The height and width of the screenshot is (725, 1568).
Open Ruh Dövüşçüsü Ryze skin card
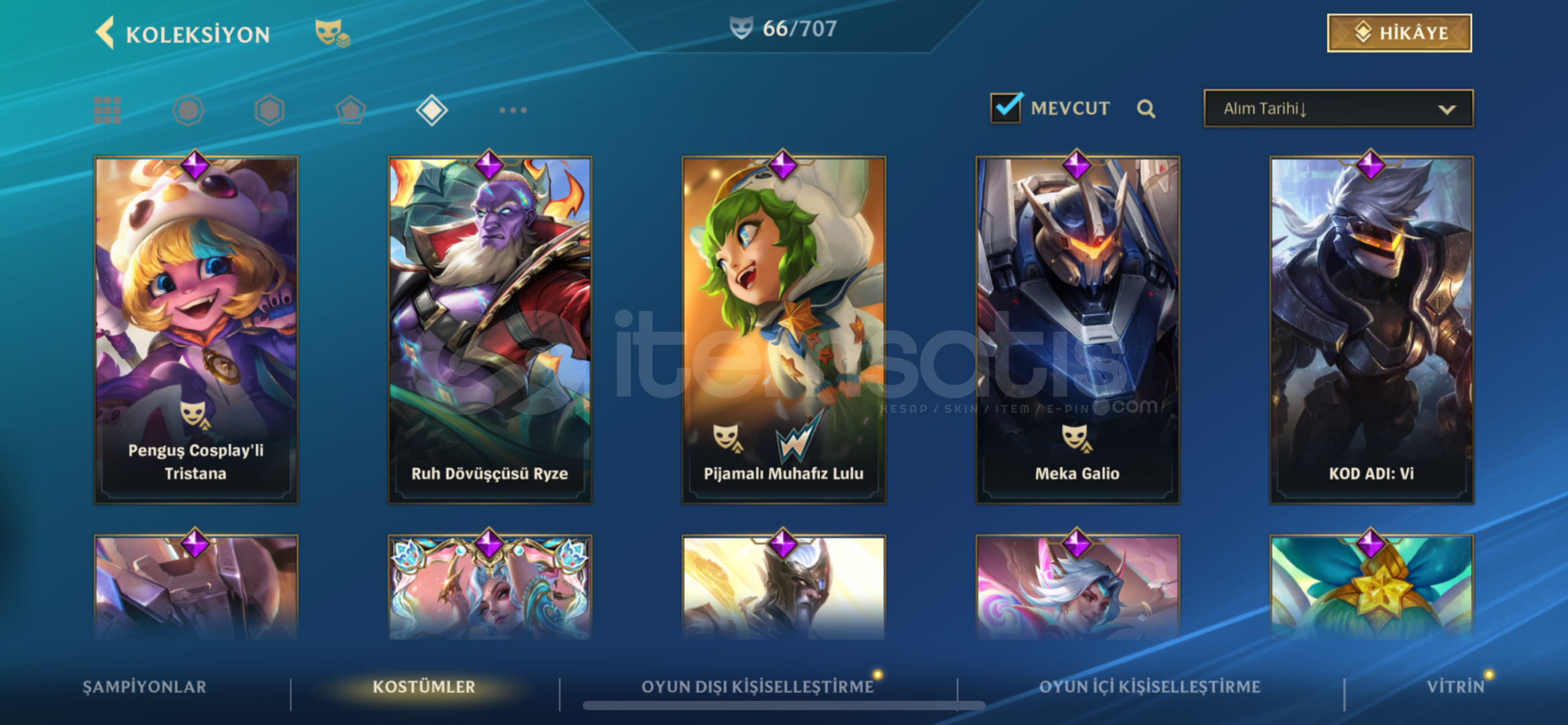coord(490,330)
